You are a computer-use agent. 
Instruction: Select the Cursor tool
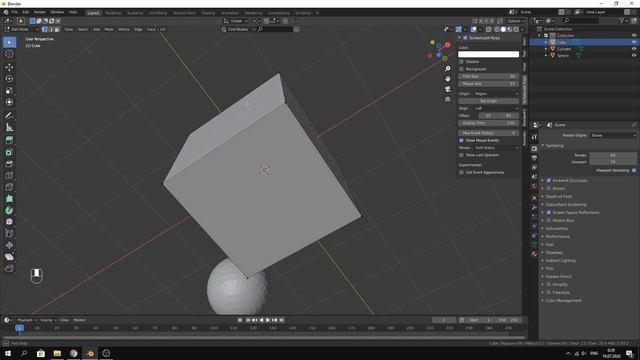[x=9, y=54]
